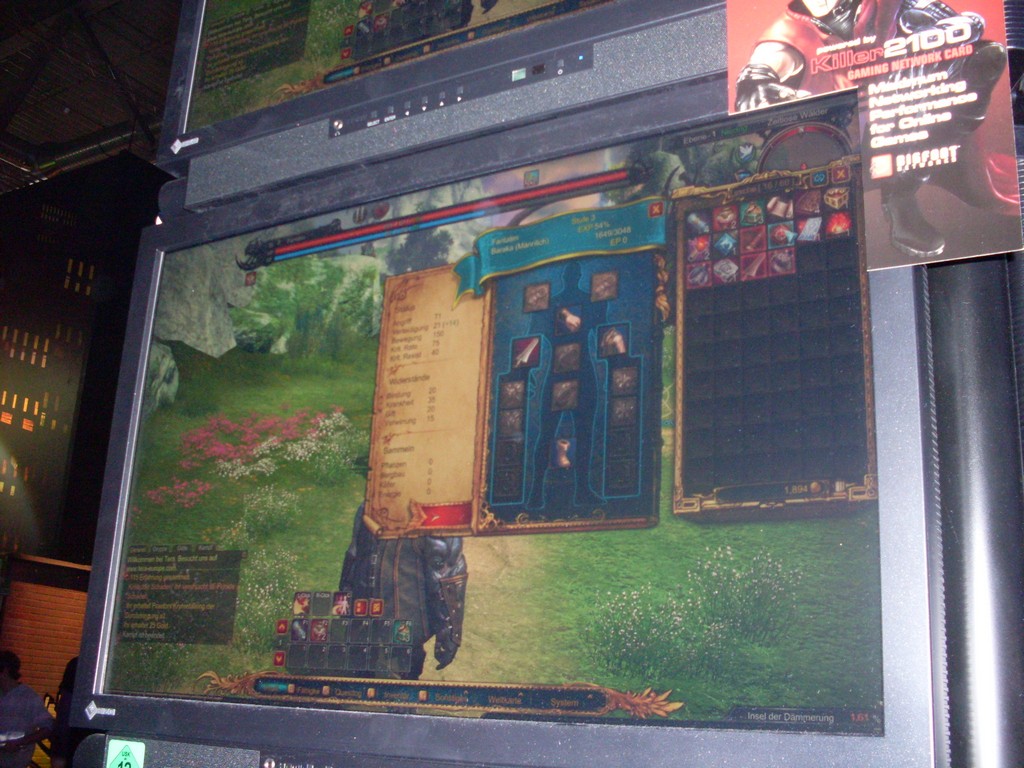Click inside the chat log box

coord(180,595)
